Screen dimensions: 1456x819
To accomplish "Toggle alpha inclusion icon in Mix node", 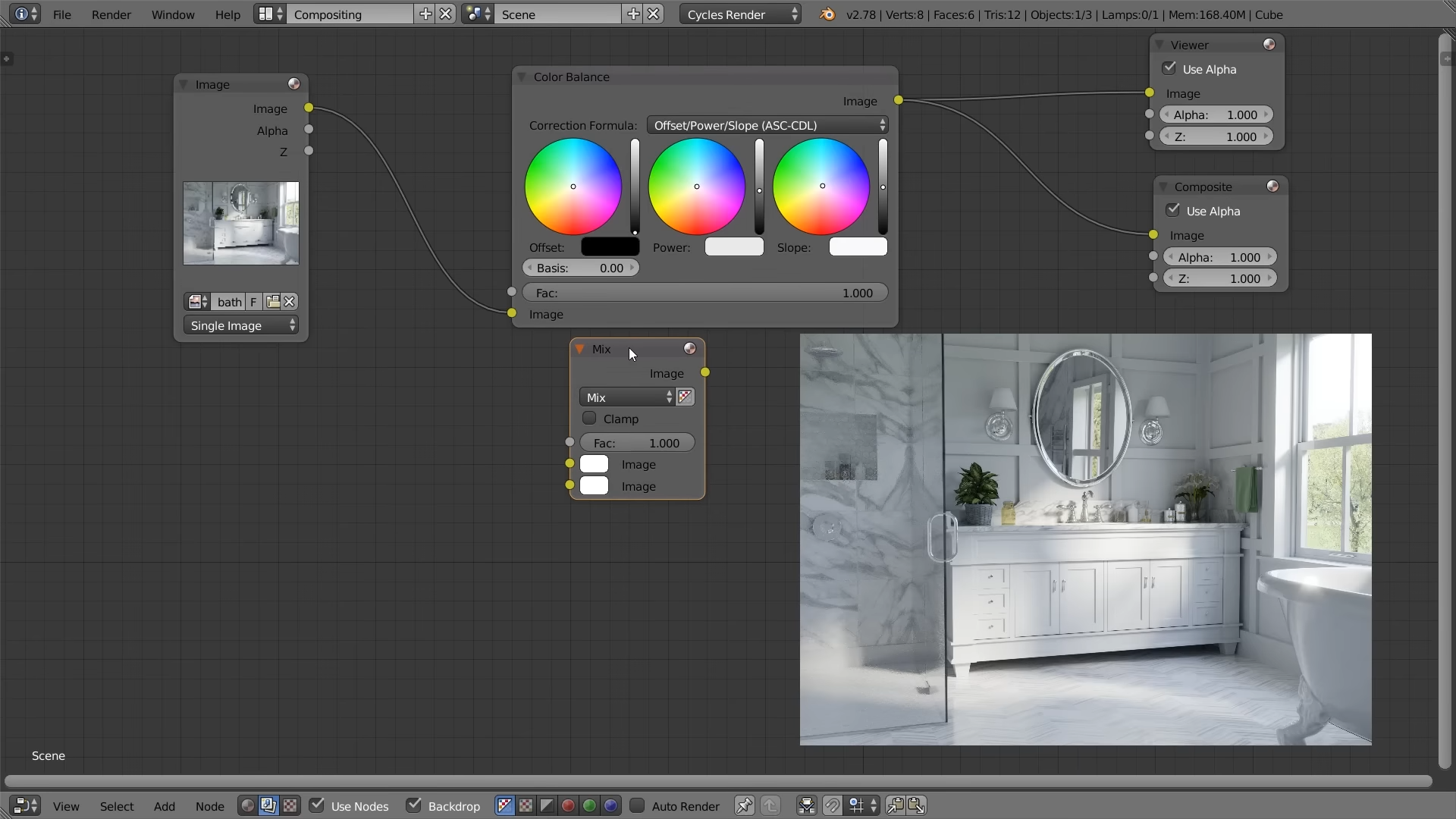I will click(x=686, y=397).
